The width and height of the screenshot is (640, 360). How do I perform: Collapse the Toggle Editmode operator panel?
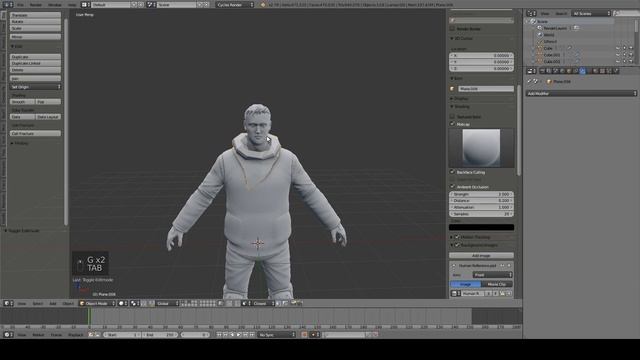point(6,231)
